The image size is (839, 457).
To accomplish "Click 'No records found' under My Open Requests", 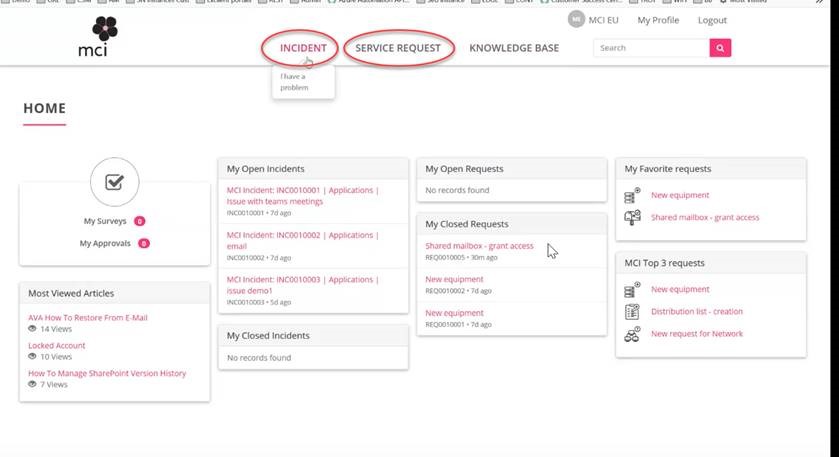I will click(457, 191).
